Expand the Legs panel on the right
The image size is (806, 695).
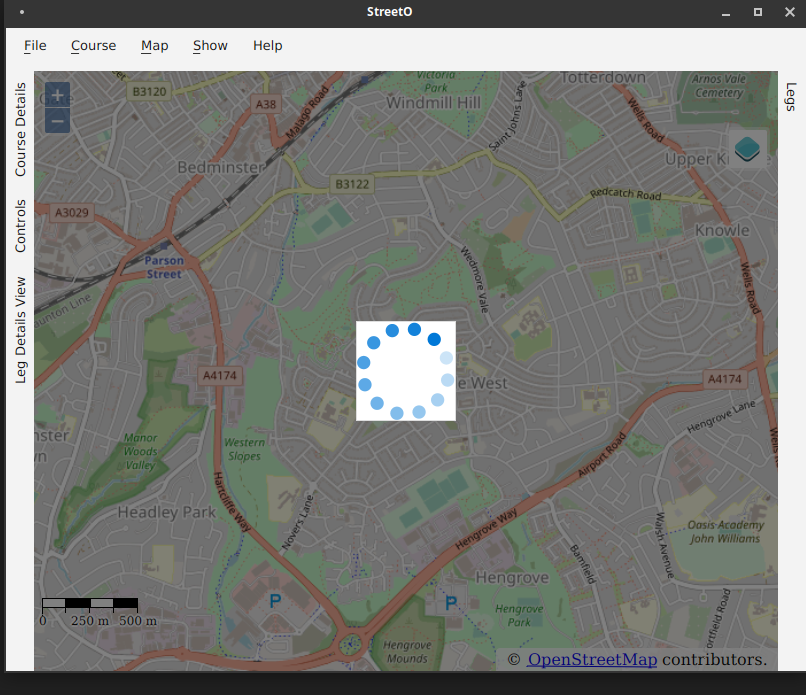(x=791, y=97)
